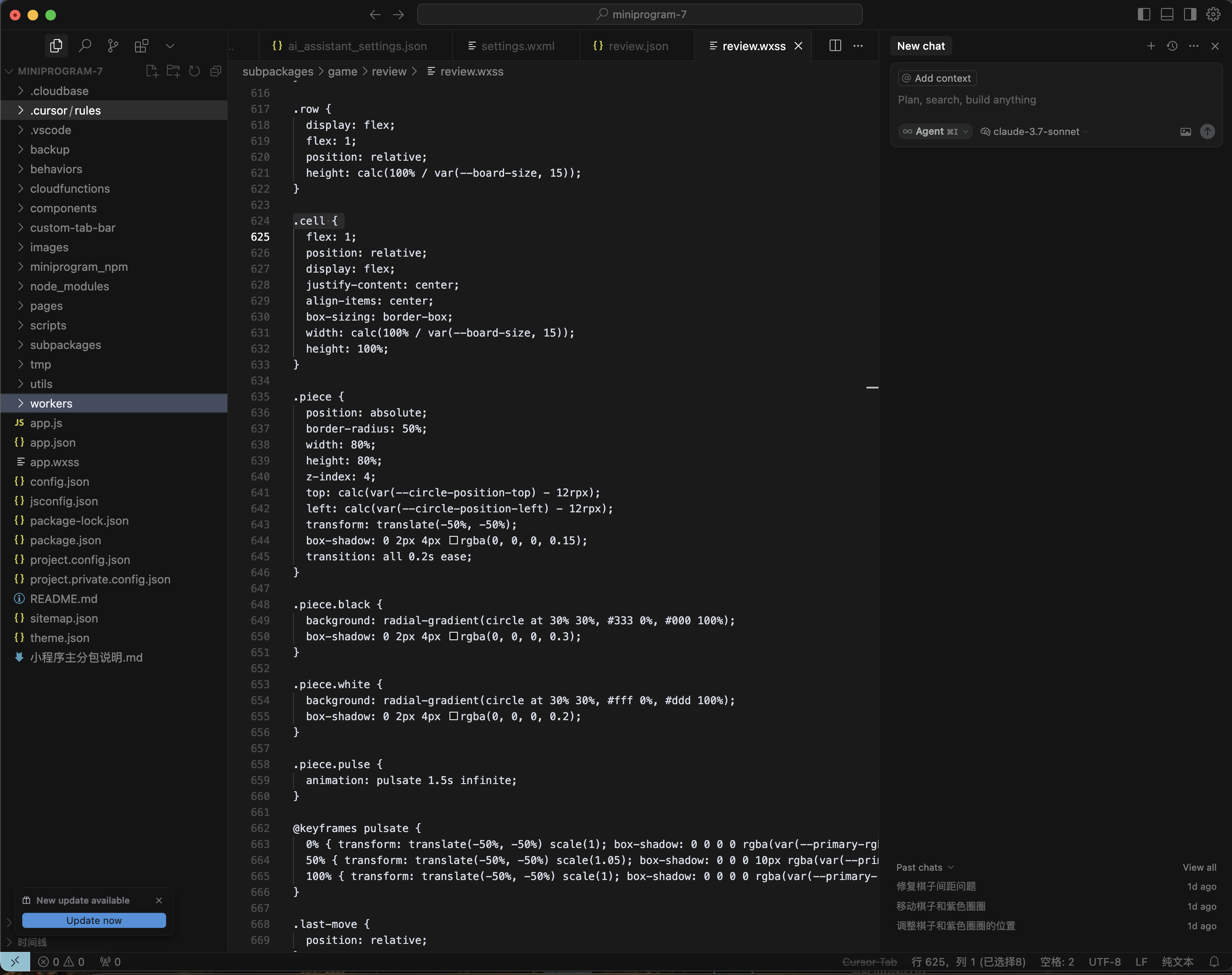
Task: Attach an image to chat input
Action: (x=1186, y=132)
